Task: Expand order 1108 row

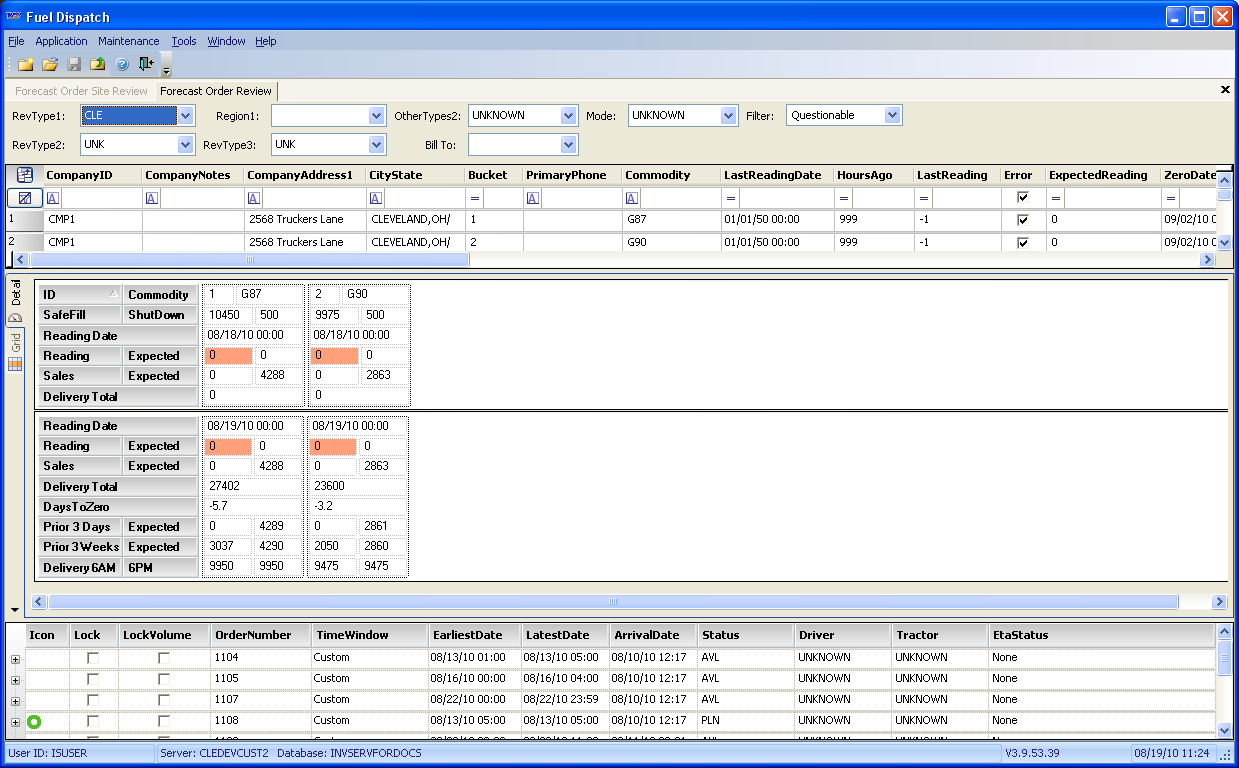Action: pos(15,722)
